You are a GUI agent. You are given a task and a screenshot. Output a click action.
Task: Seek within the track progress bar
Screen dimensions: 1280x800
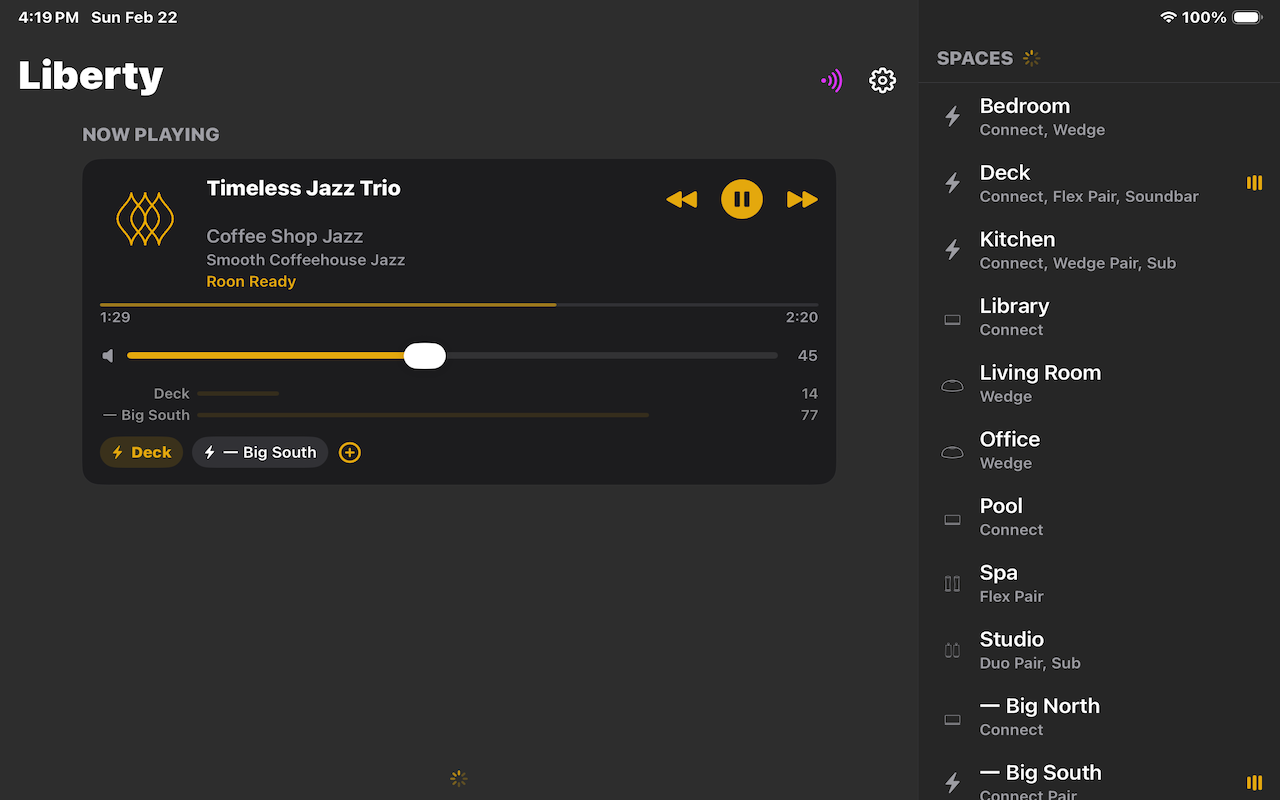click(x=459, y=304)
